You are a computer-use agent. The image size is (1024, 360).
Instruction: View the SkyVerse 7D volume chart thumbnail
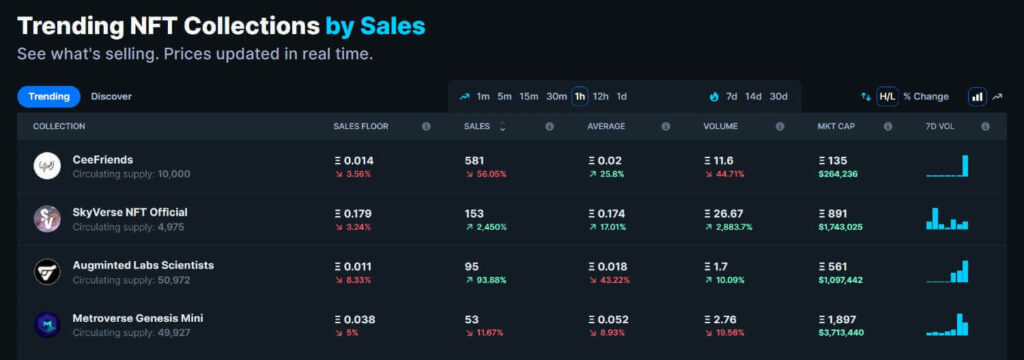pyautogui.click(x=947, y=218)
